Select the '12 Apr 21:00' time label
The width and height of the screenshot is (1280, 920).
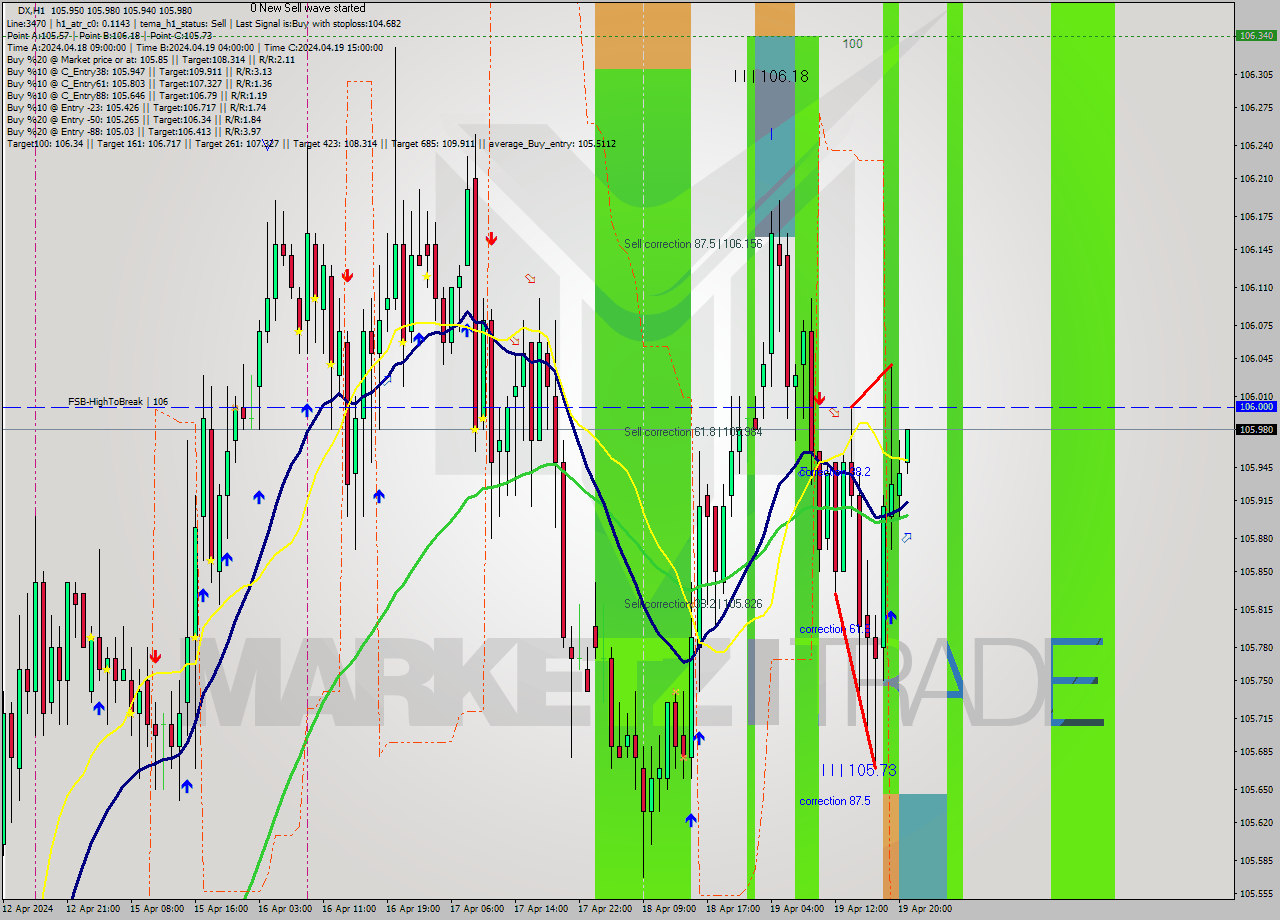point(93,909)
